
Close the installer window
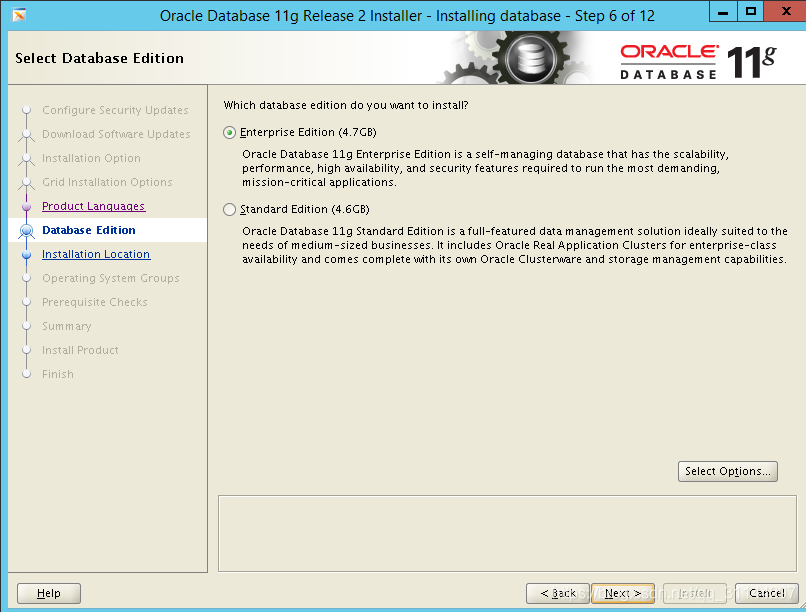[x=785, y=12]
